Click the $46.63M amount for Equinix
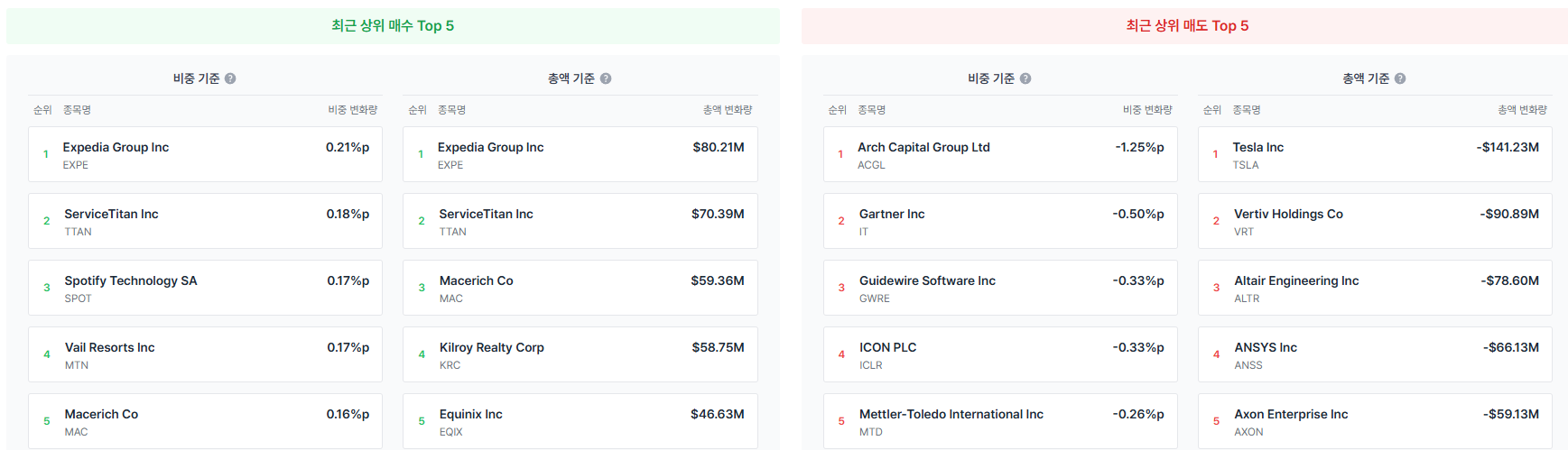This screenshot has width=1568, height=450. click(x=718, y=414)
